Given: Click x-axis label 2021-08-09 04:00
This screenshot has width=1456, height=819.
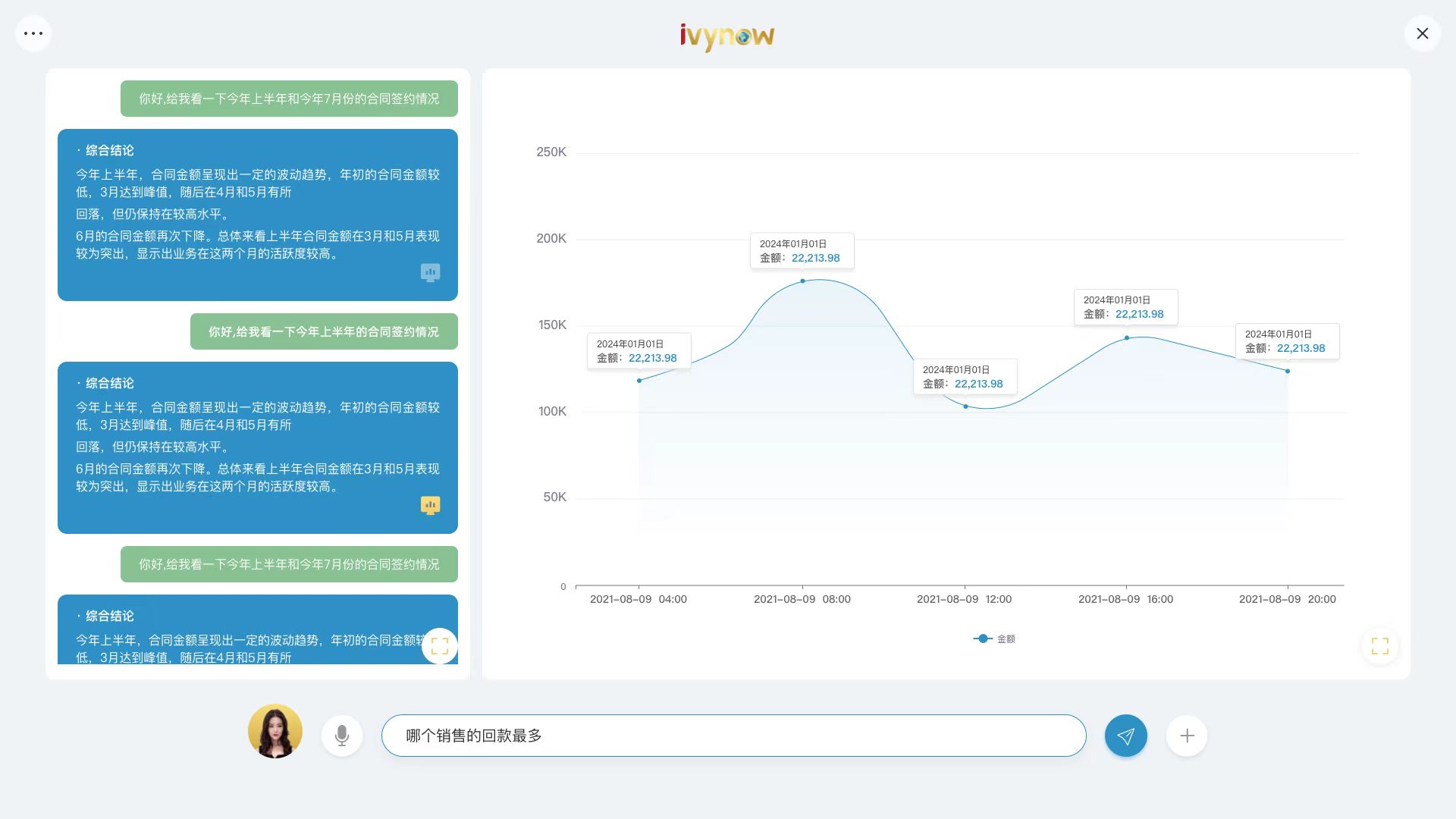Looking at the screenshot, I should 639,599.
